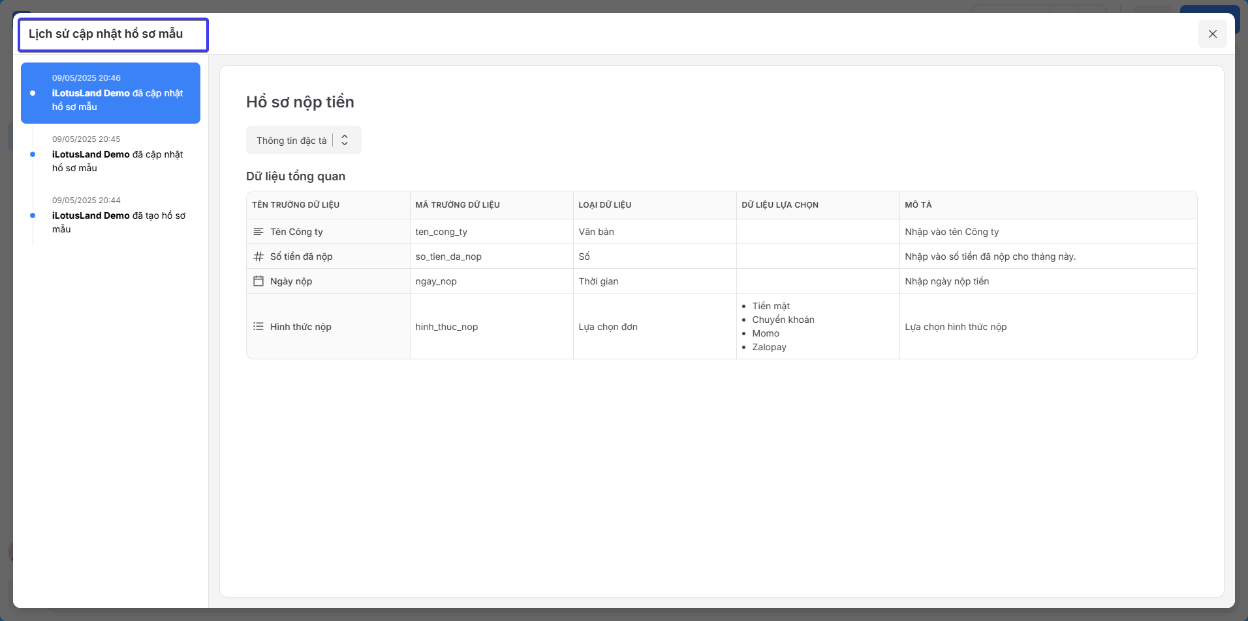Click description 'Nhập ngày nộp tiền'

[x=947, y=282]
